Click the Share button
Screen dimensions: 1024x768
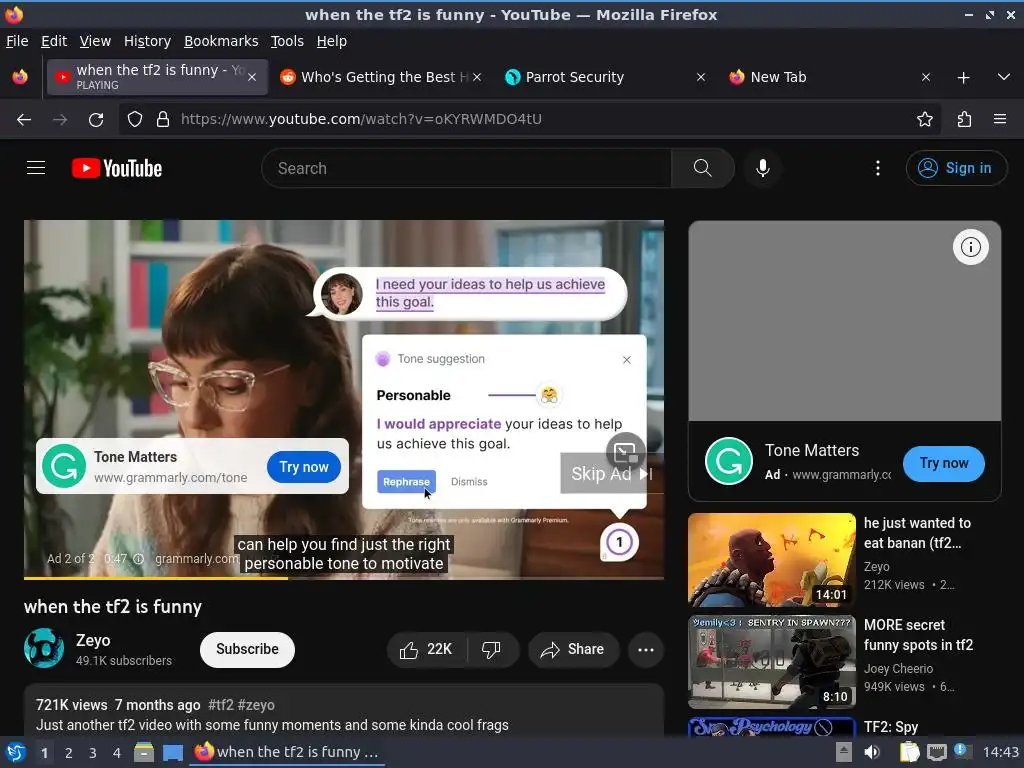point(573,649)
